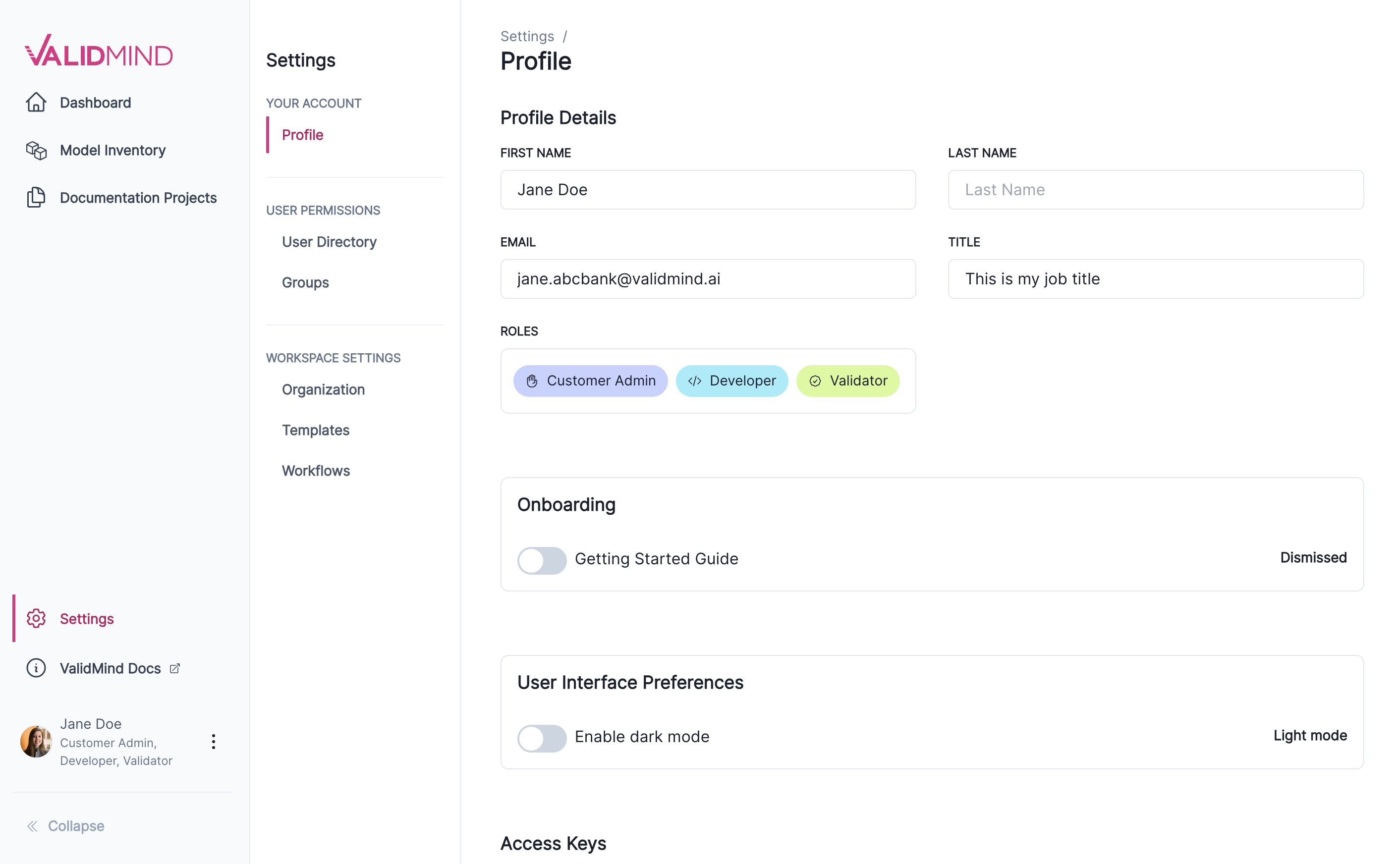This screenshot has width=1400, height=864.
Task: Open the Groups settings page
Action: [305, 282]
